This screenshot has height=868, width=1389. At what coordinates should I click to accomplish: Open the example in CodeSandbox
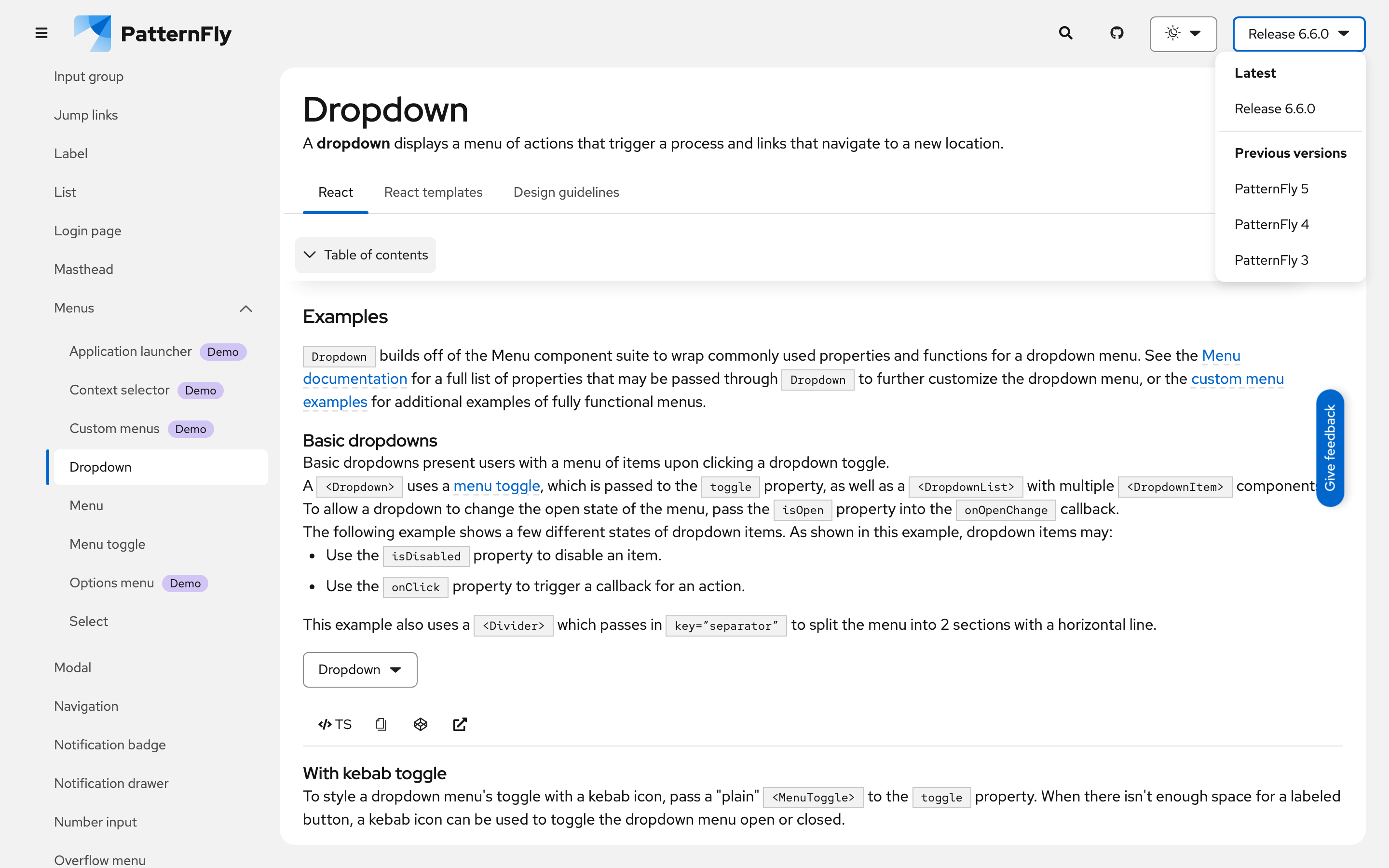(x=420, y=724)
